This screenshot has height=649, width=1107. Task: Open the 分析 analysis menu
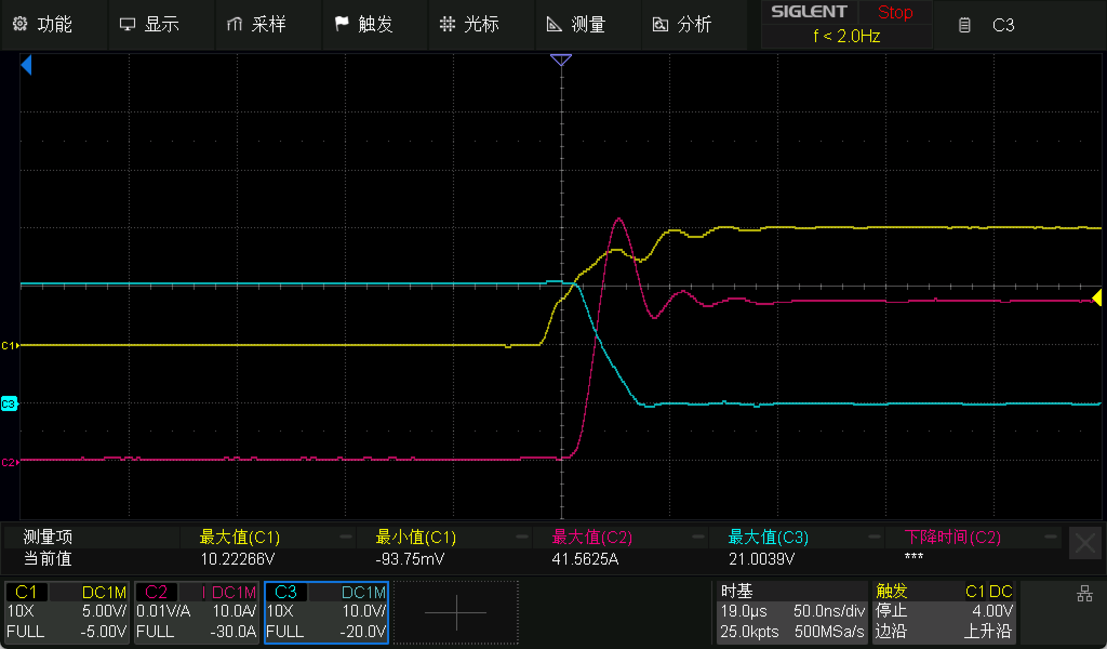[682, 24]
